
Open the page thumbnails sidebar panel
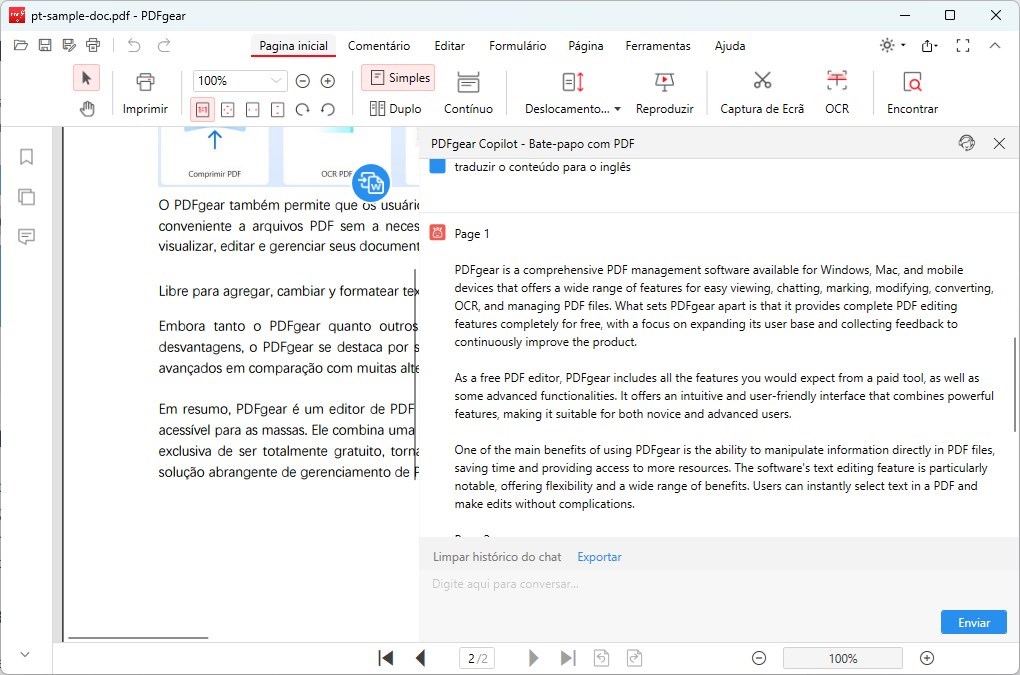(x=26, y=197)
